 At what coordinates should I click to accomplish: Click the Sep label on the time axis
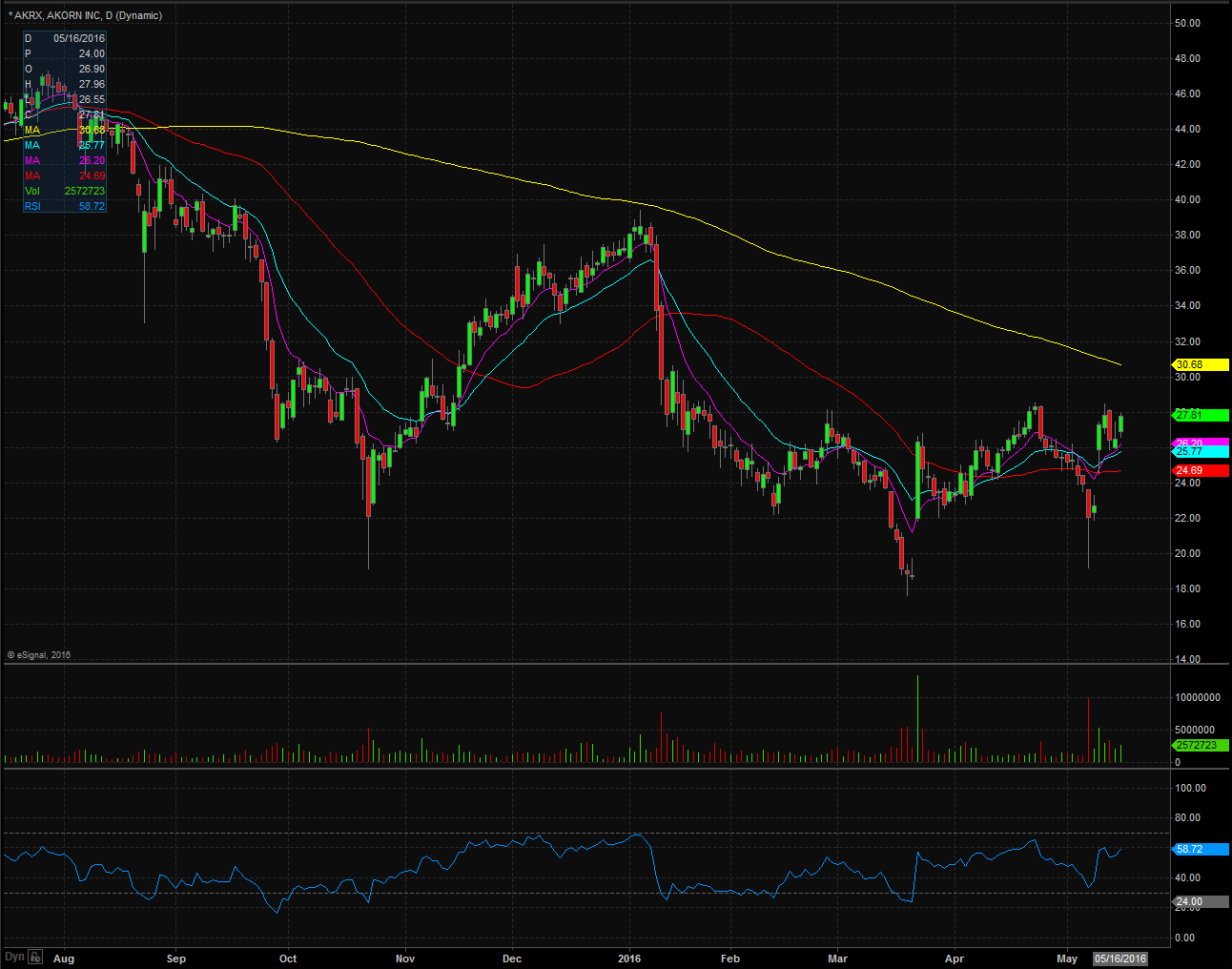point(176,959)
